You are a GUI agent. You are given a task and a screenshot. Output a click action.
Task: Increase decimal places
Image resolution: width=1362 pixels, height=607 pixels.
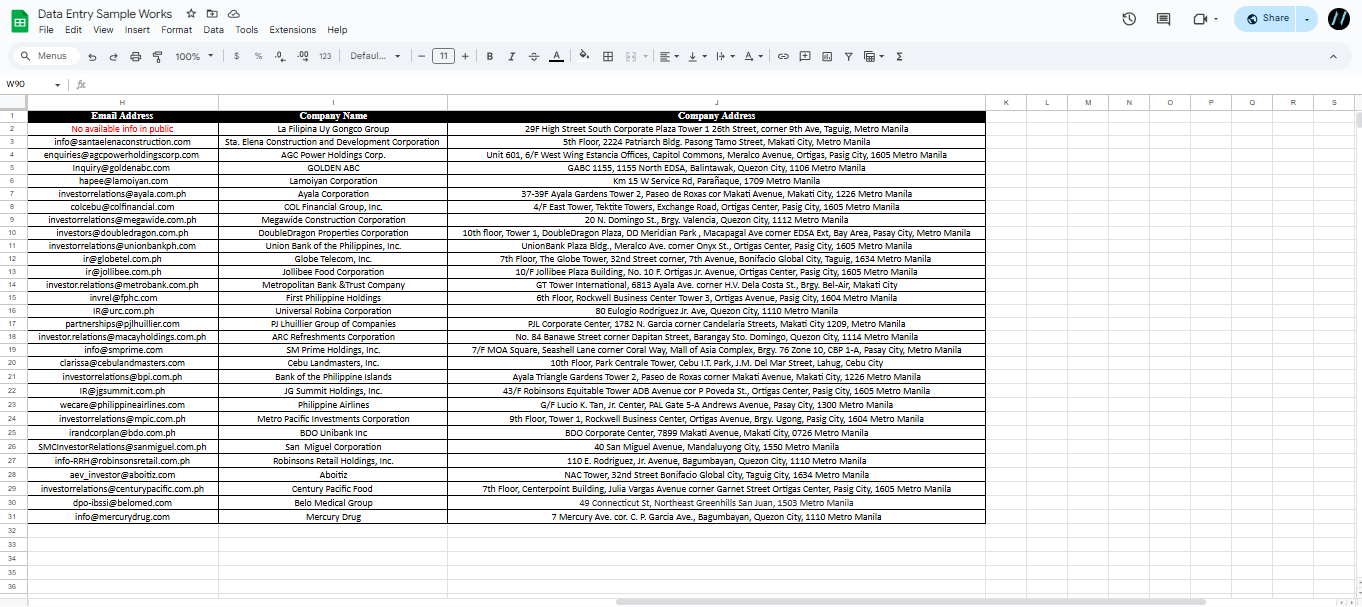302,57
